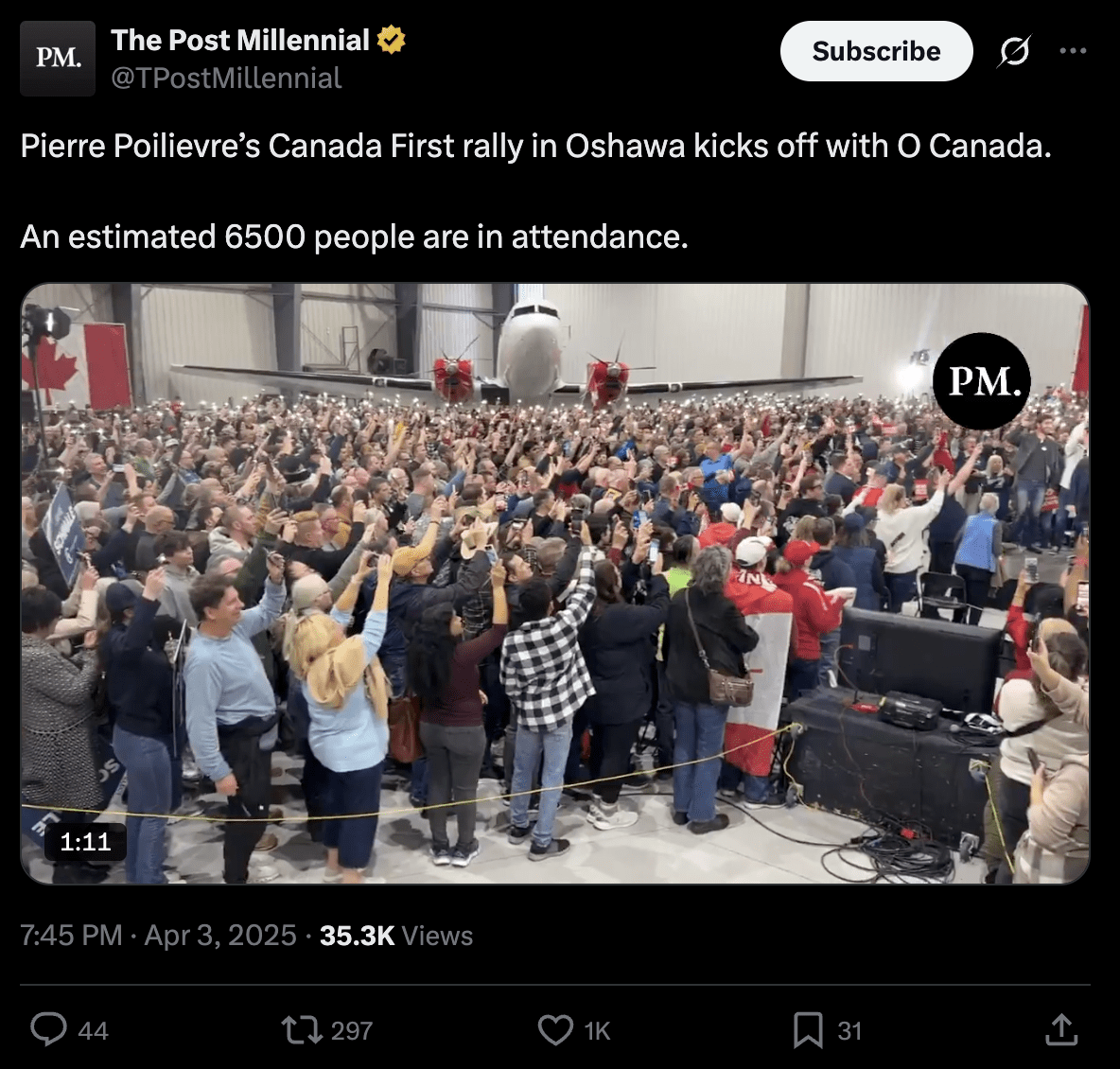This screenshot has height=1069, width=1120.
Task: Click the 1K likes count
Action: pyautogui.click(x=597, y=1030)
